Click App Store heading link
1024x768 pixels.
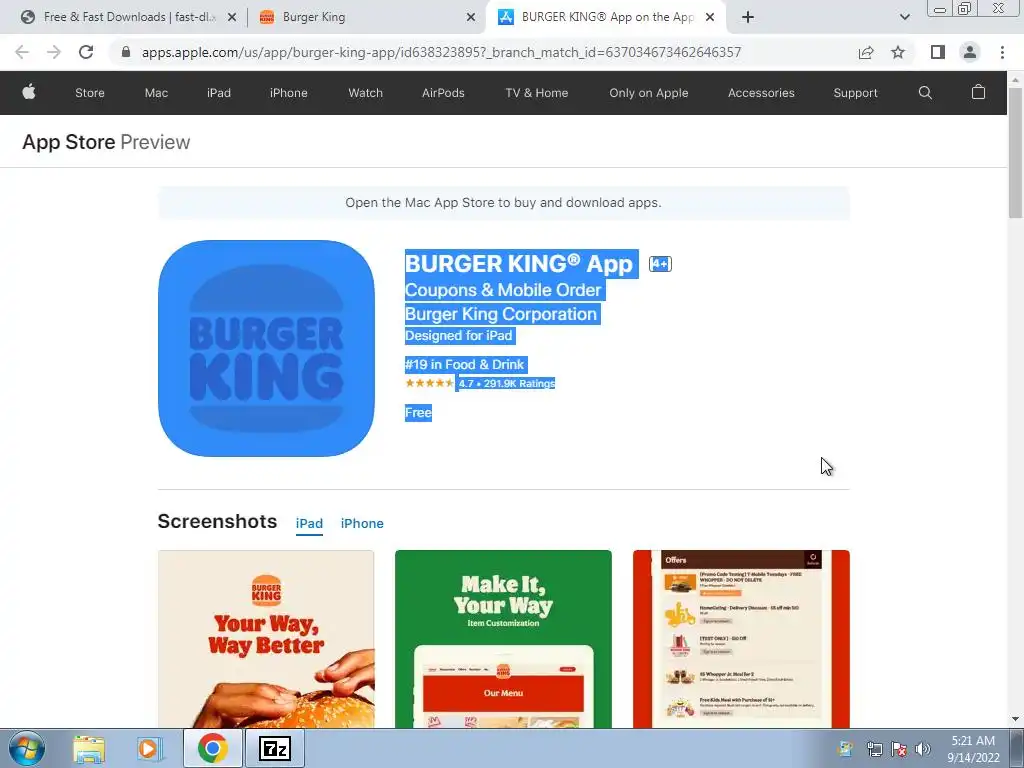point(69,142)
